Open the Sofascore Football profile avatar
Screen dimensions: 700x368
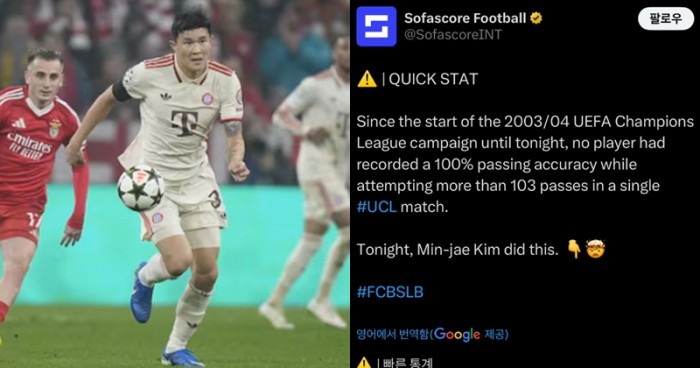[x=376, y=26]
